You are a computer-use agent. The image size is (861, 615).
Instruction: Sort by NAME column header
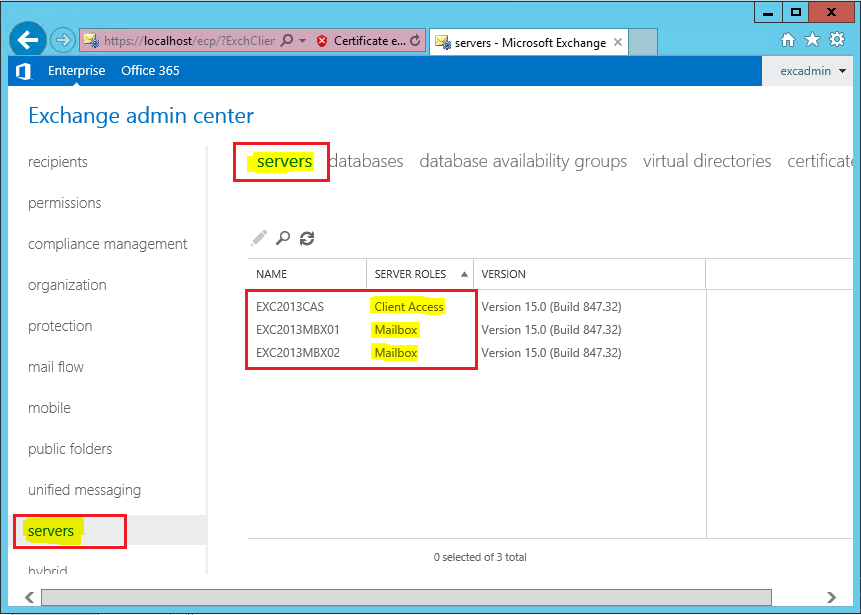click(x=307, y=274)
